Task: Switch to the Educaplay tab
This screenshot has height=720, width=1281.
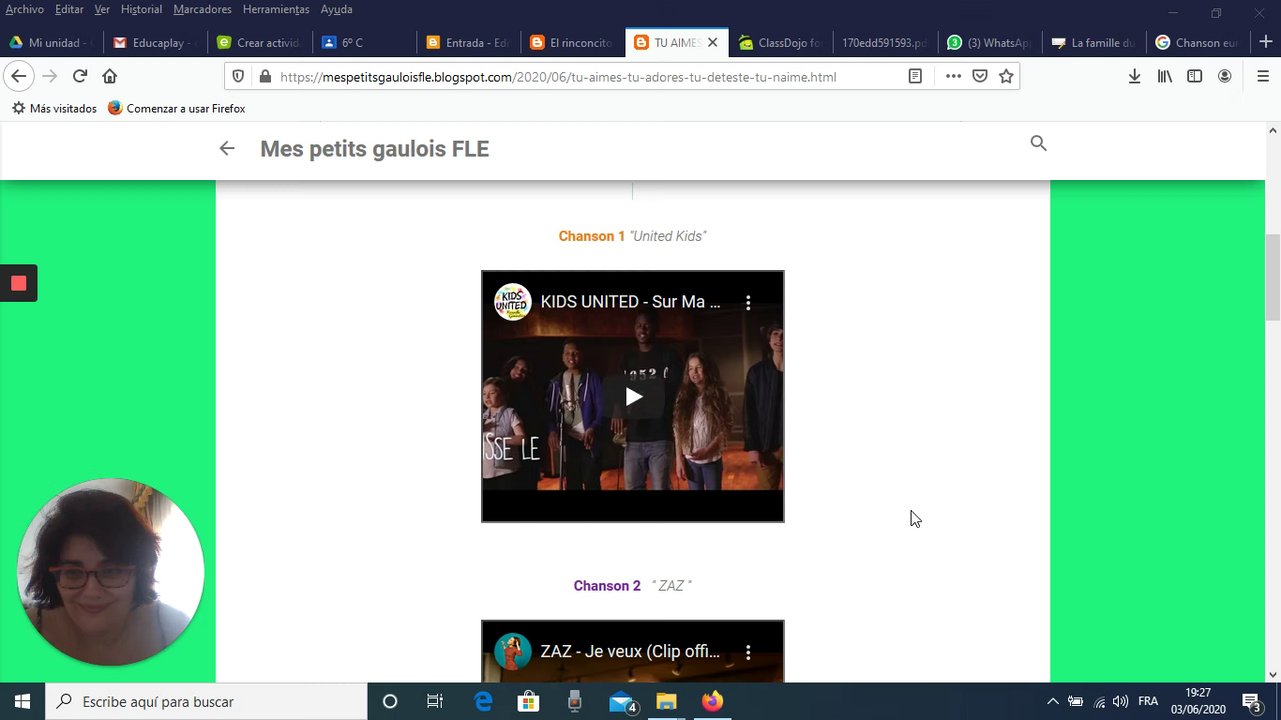Action: 155,43
